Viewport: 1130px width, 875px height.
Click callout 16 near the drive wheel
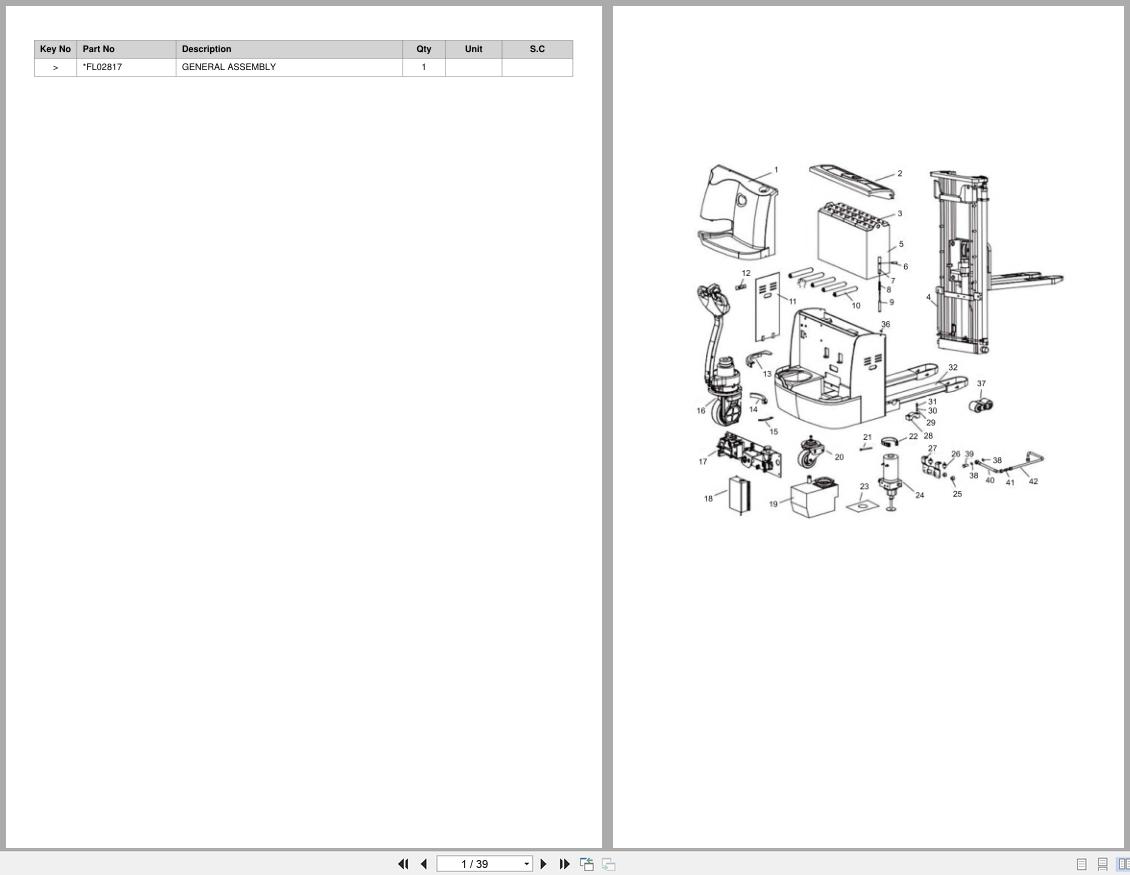[x=700, y=411]
